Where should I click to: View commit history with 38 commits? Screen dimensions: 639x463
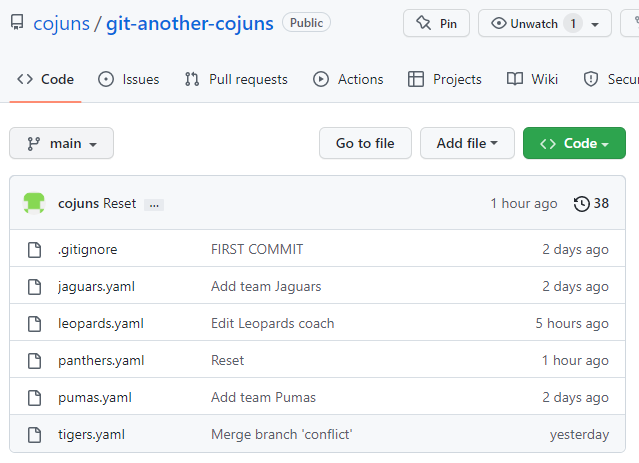coord(591,203)
